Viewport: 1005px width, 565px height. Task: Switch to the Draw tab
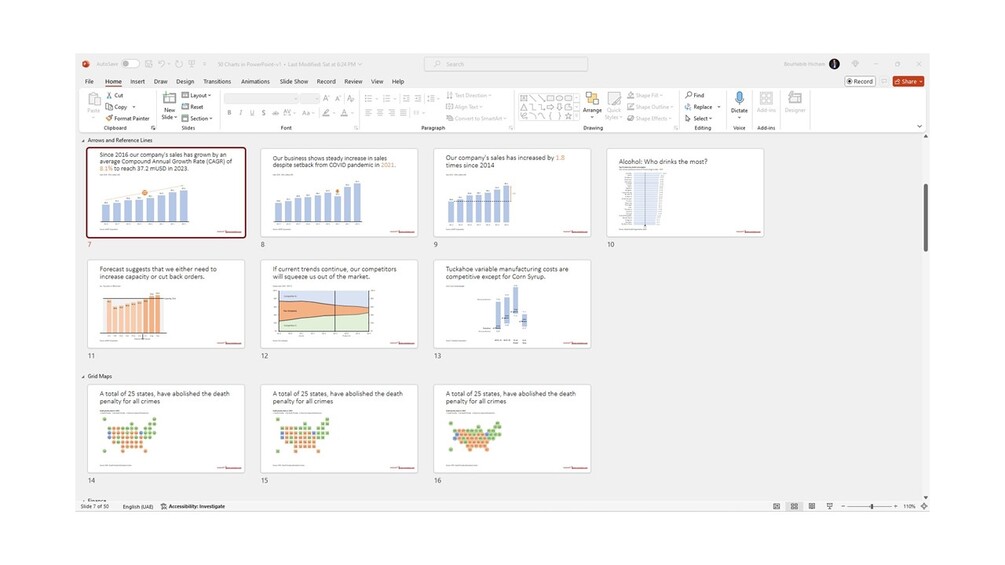pos(160,81)
